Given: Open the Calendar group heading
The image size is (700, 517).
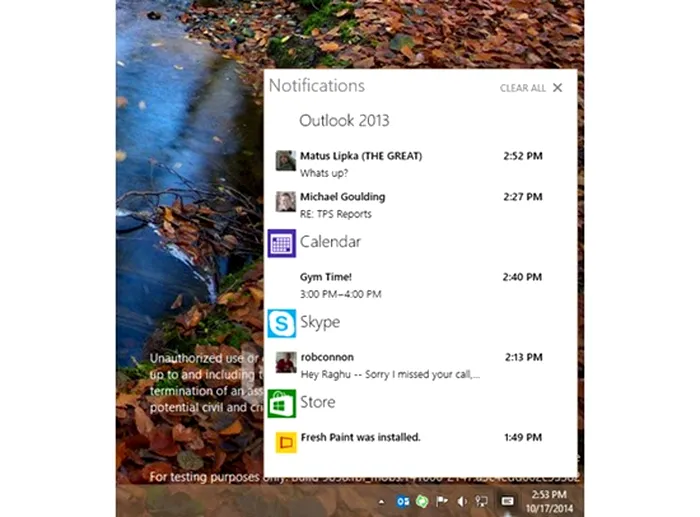Looking at the screenshot, I should [x=330, y=242].
